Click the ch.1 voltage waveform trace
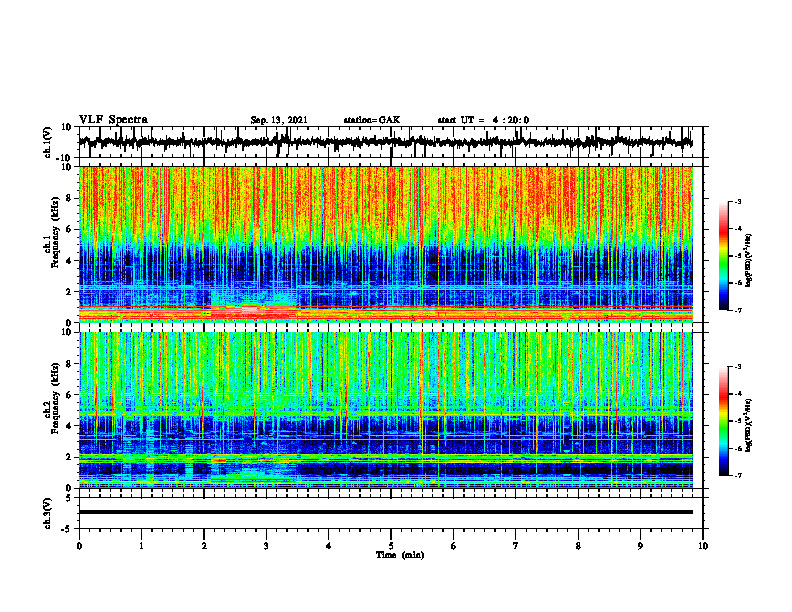792x612 pixels. click(x=385, y=142)
